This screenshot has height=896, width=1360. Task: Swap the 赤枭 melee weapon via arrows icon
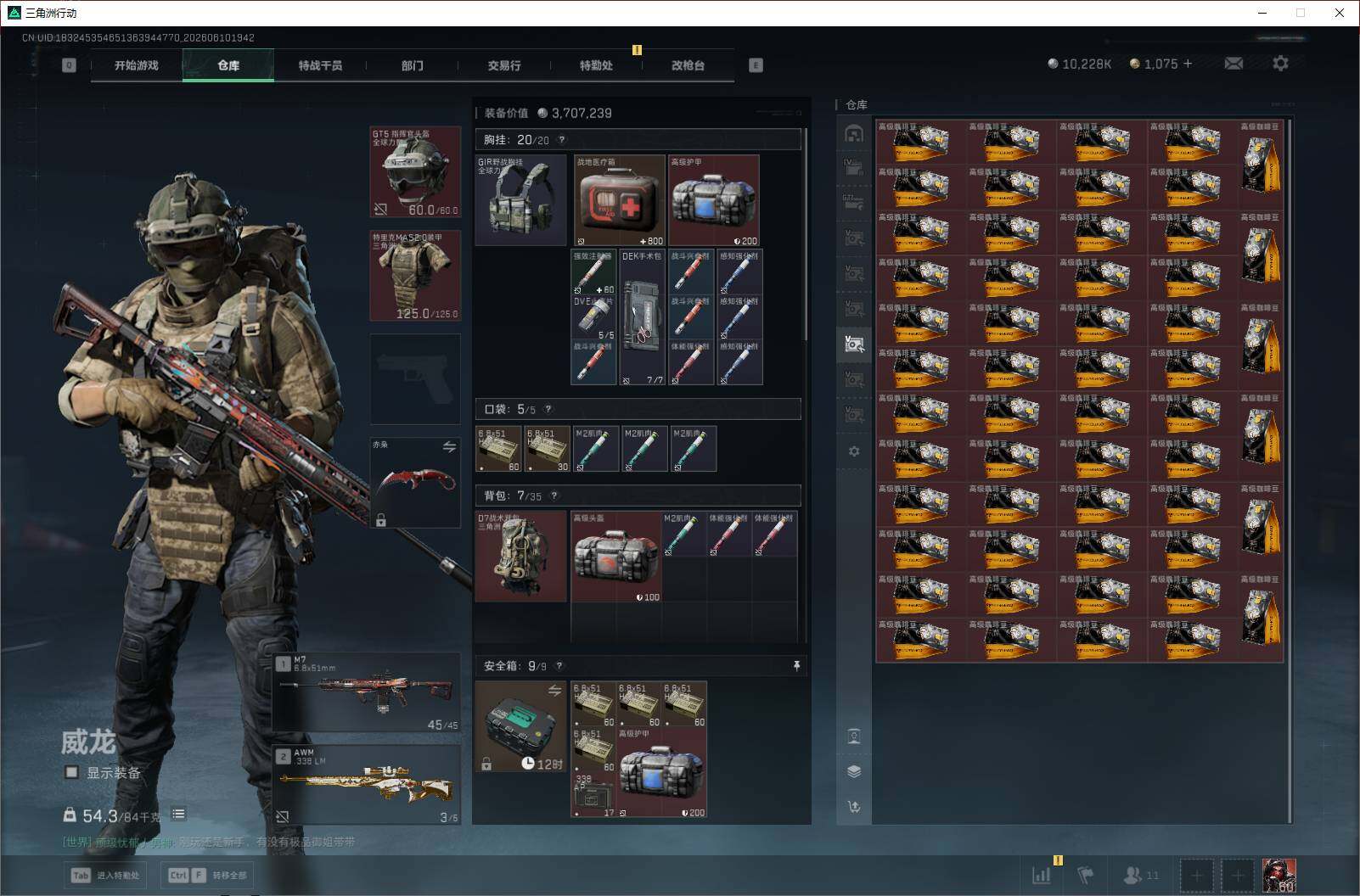(449, 446)
